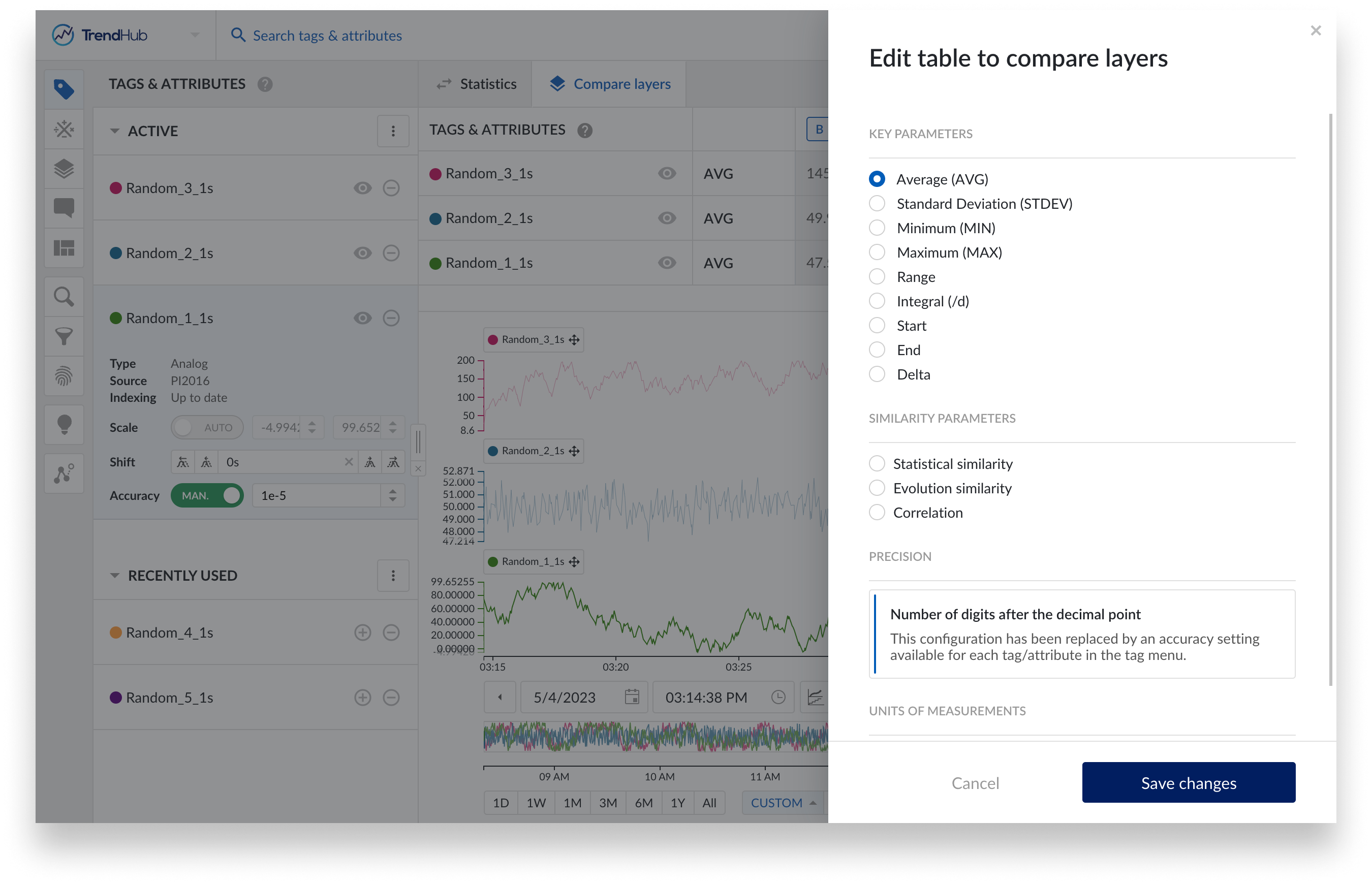Click the lightbulb sidebar icon
The height and width of the screenshot is (884, 1372).
pyautogui.click(x=64, y=425)
